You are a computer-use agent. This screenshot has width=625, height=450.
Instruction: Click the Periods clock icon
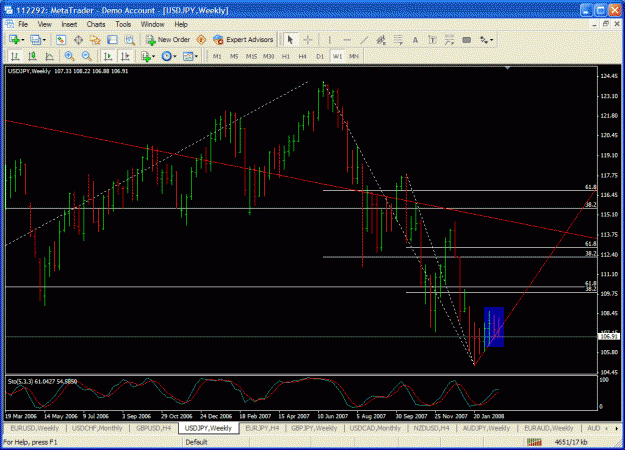pyautogui.click(x=167, y=57)
